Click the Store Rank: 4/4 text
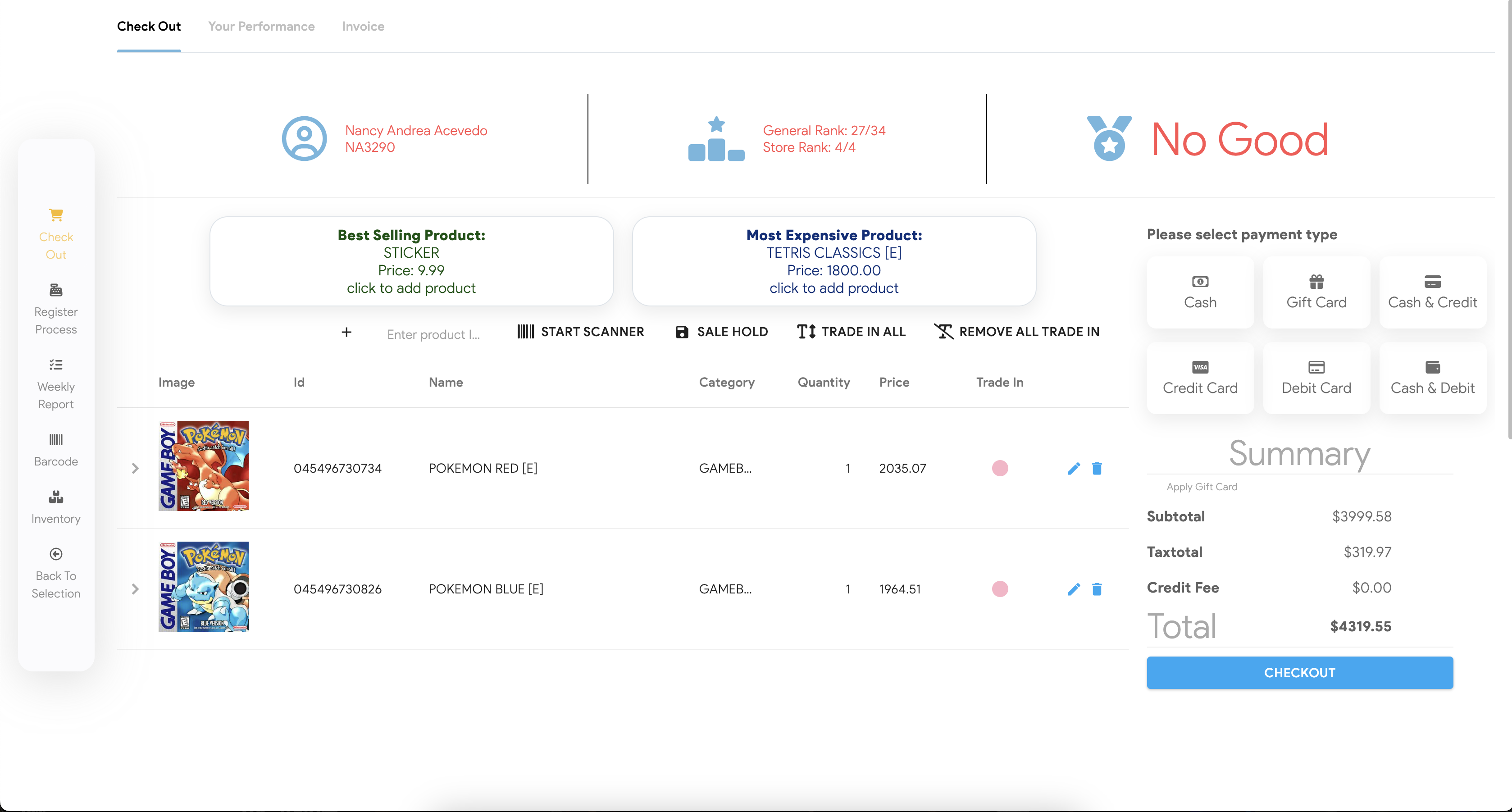The image size is (1512, 812). coord(809,147)
